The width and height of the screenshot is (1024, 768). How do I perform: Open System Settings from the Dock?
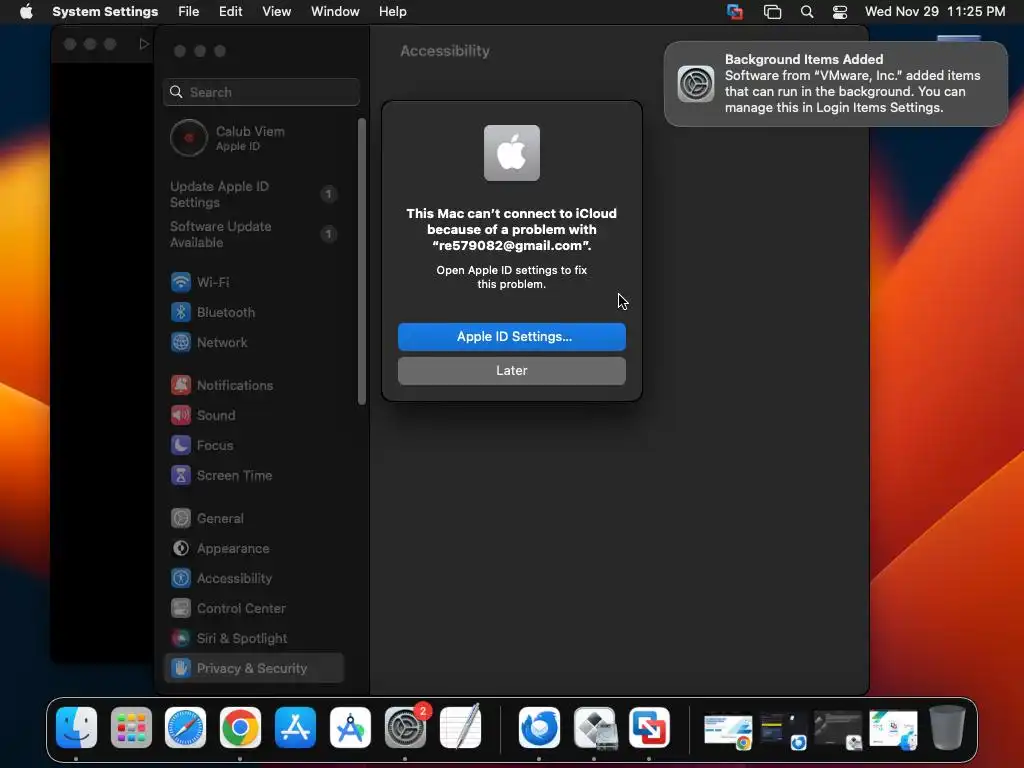406,728
